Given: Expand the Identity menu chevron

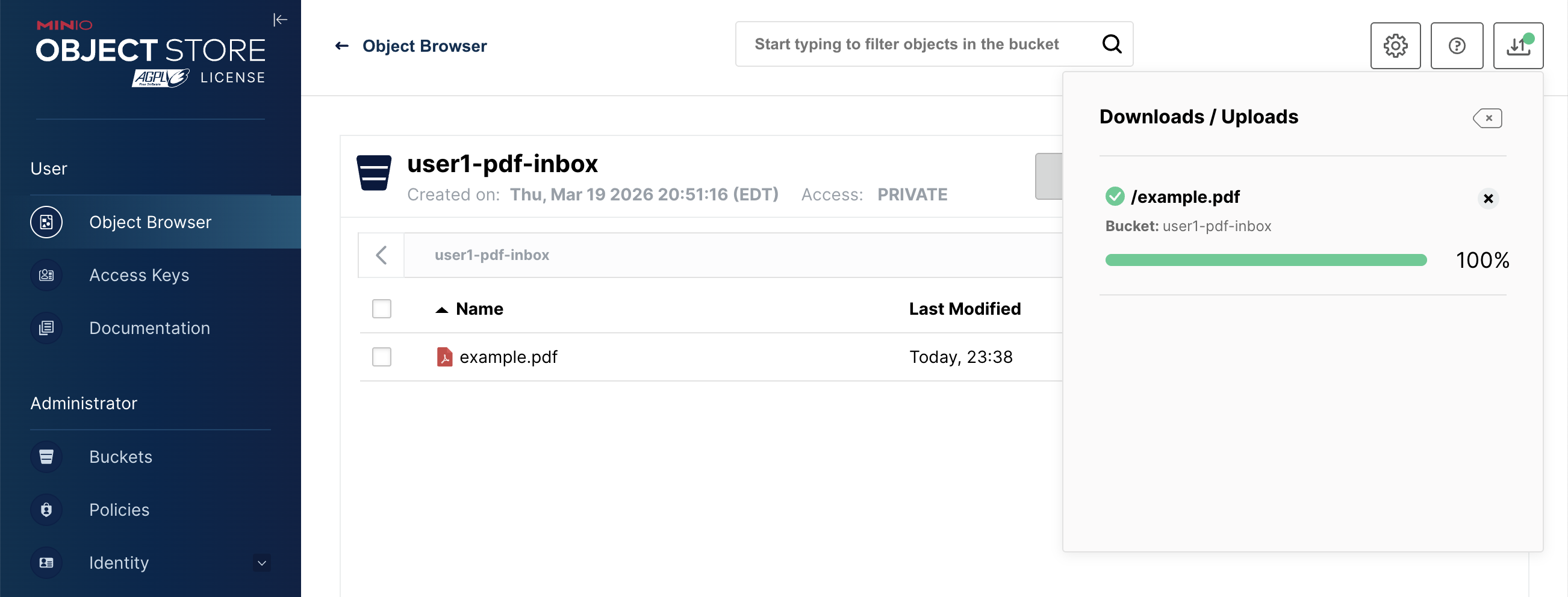Looking at the screenshot, I should [x=261, y=563].
